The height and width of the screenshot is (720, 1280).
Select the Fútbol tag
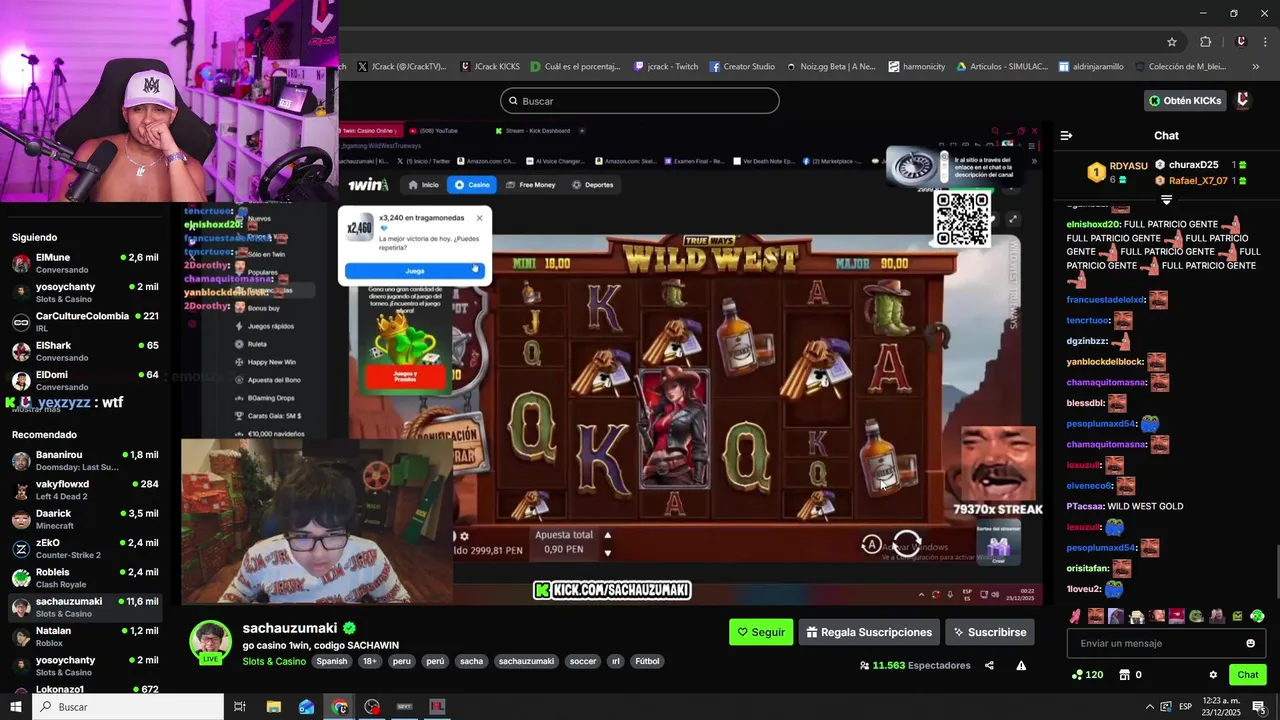tap(647, 661)
